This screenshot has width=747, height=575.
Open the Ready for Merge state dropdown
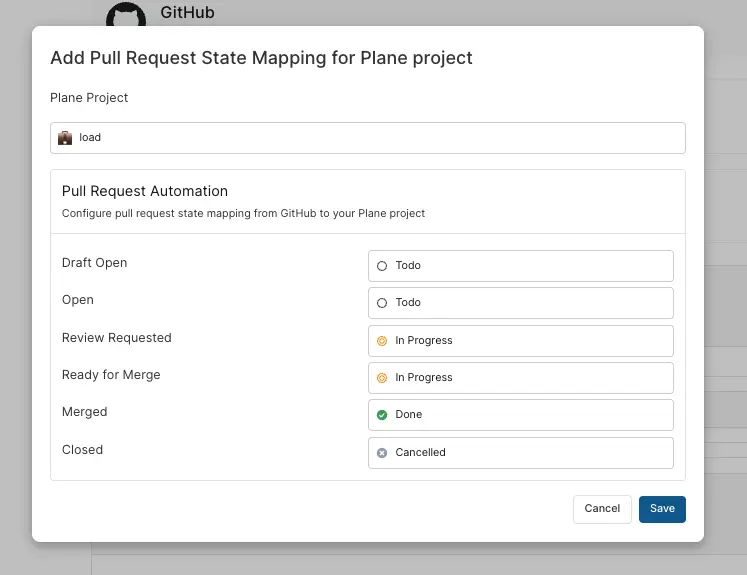pyautogui.click(x=520, y=378)
